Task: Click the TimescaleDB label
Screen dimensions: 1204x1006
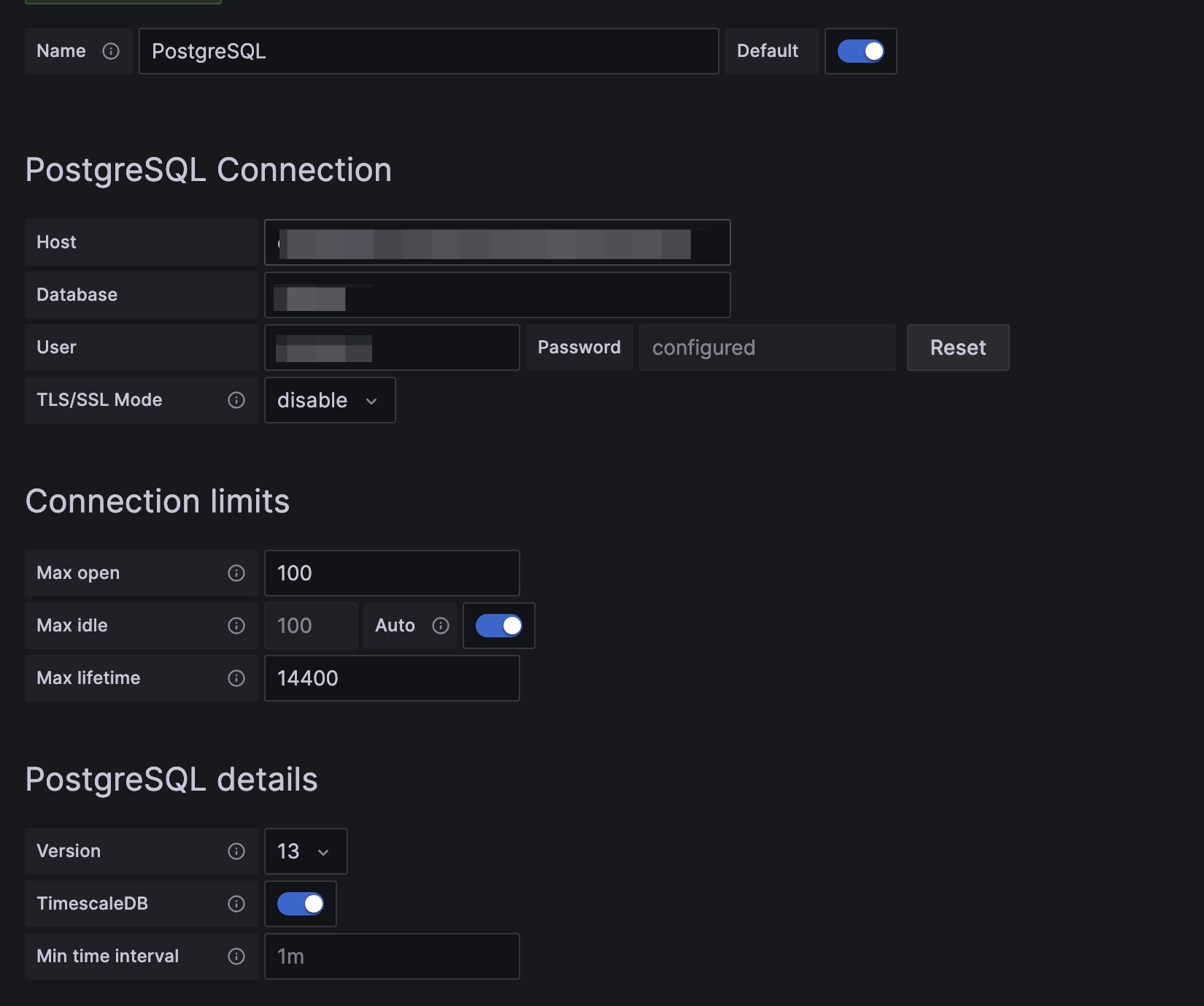Action: [93, 904]
